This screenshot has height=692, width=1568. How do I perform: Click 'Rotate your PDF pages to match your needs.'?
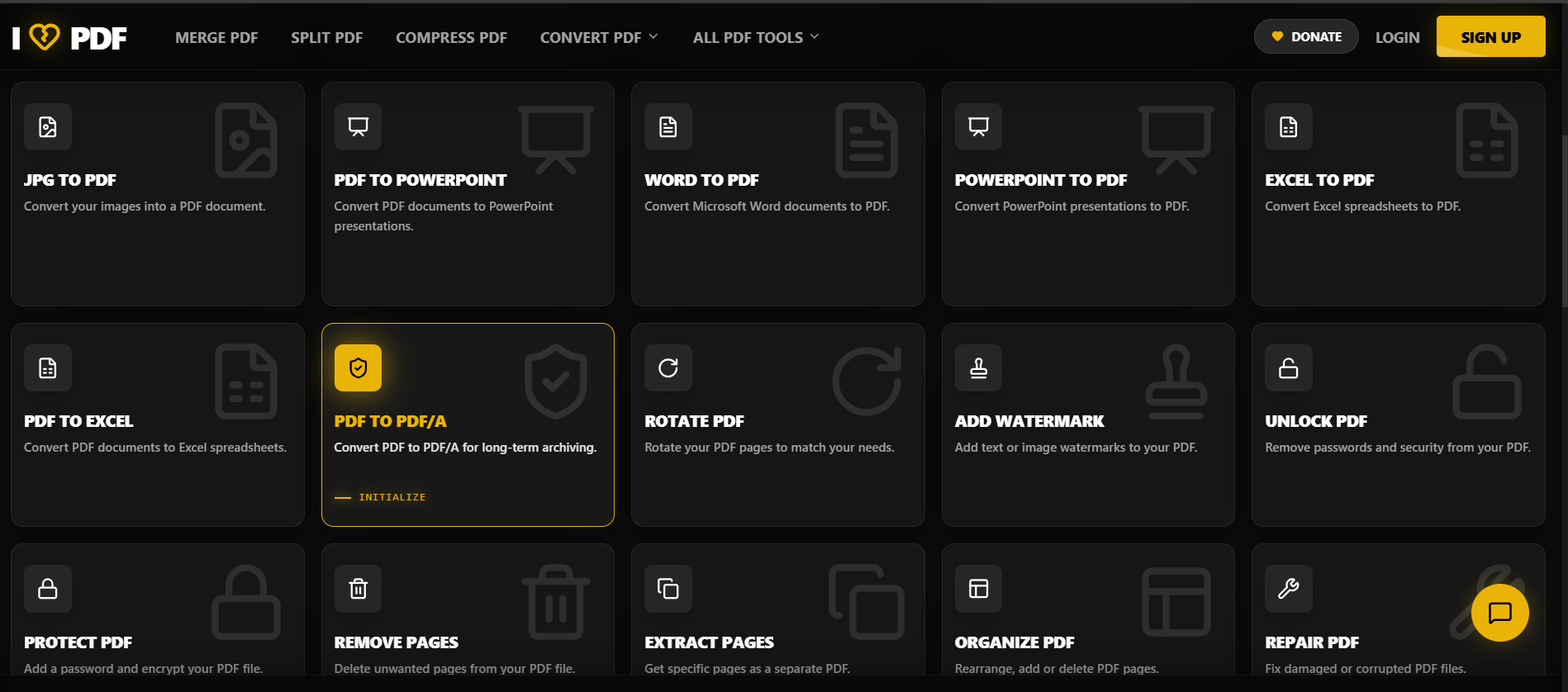(x=769, y=448)
